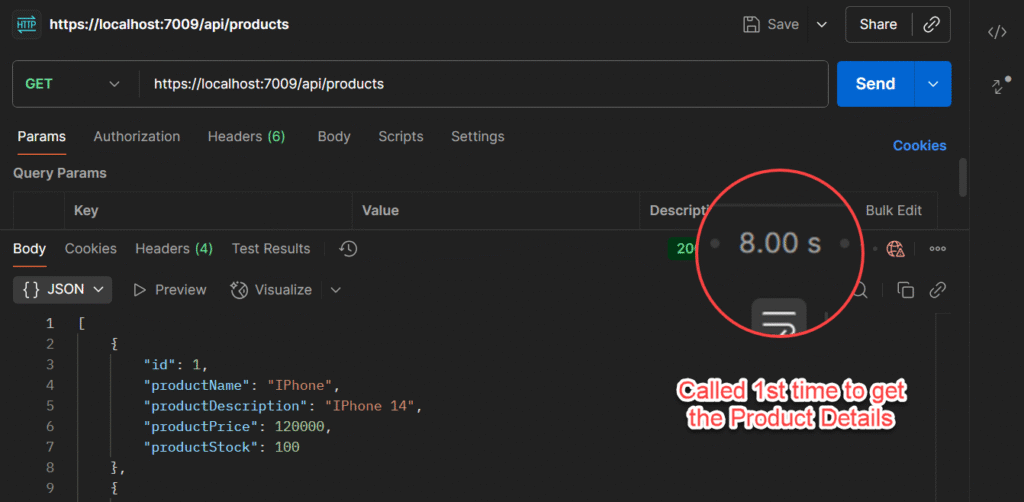Open the Authorization tab
Viewport: 1024px width, 502px height.
pyautogui.click(x=136, y=136)
